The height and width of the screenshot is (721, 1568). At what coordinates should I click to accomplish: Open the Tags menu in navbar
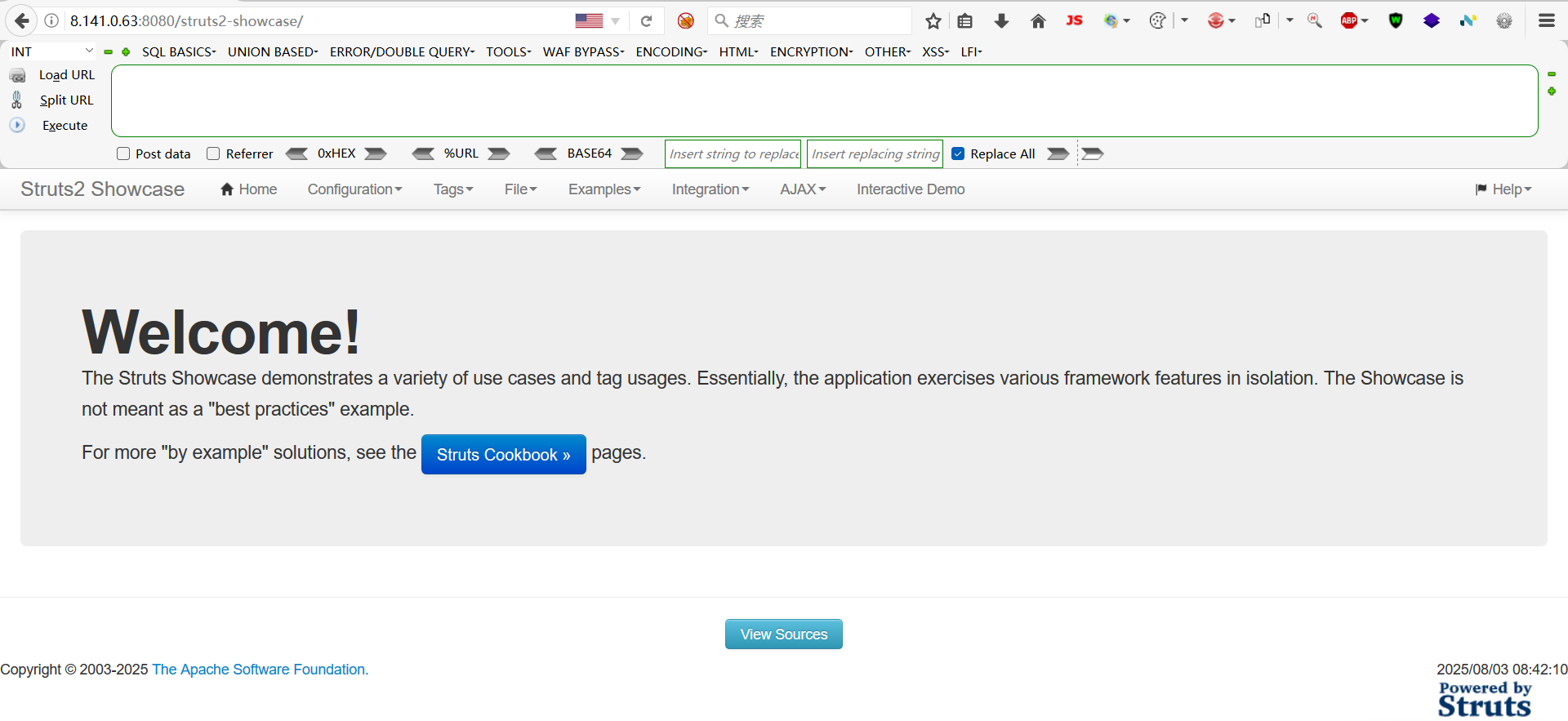tap(453, 189)
